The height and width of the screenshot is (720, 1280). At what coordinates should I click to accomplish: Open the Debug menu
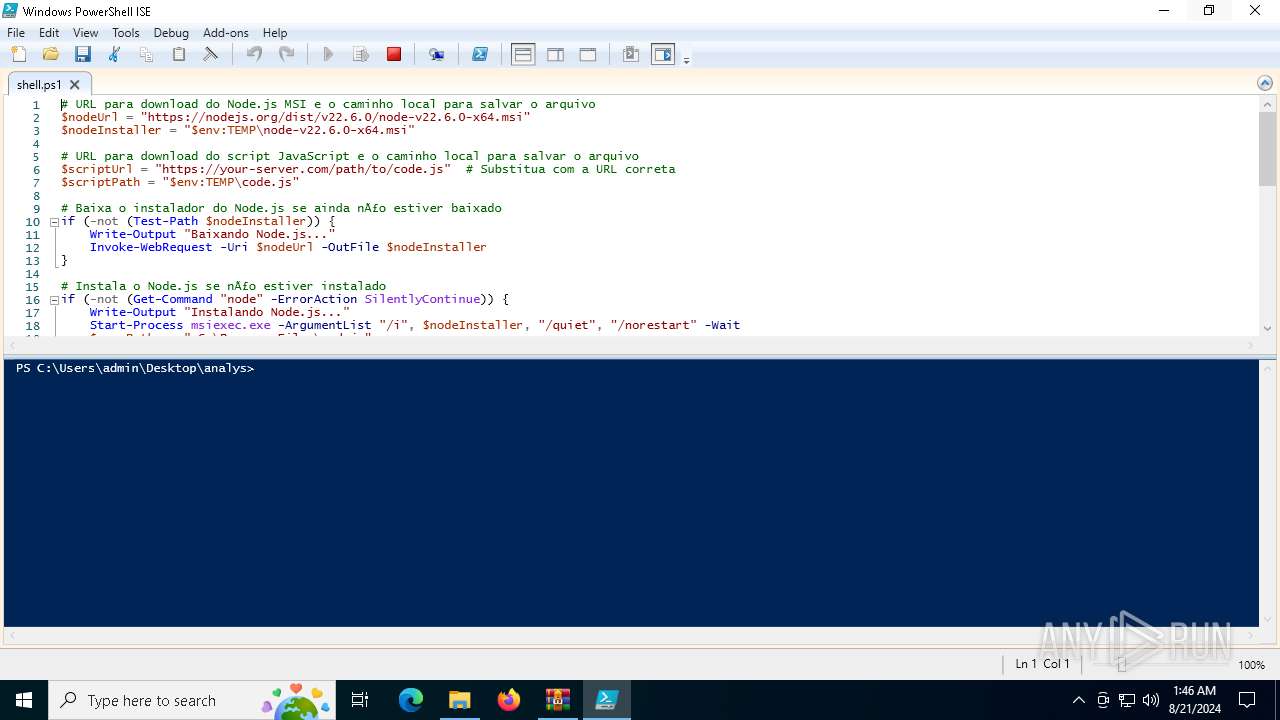pos(171,32)
